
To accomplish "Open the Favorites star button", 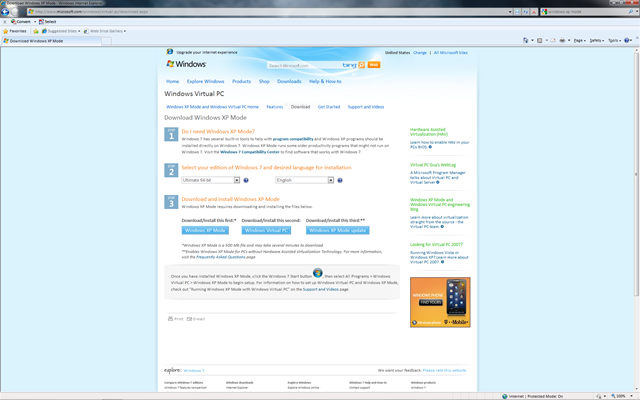I will (14, 31).
